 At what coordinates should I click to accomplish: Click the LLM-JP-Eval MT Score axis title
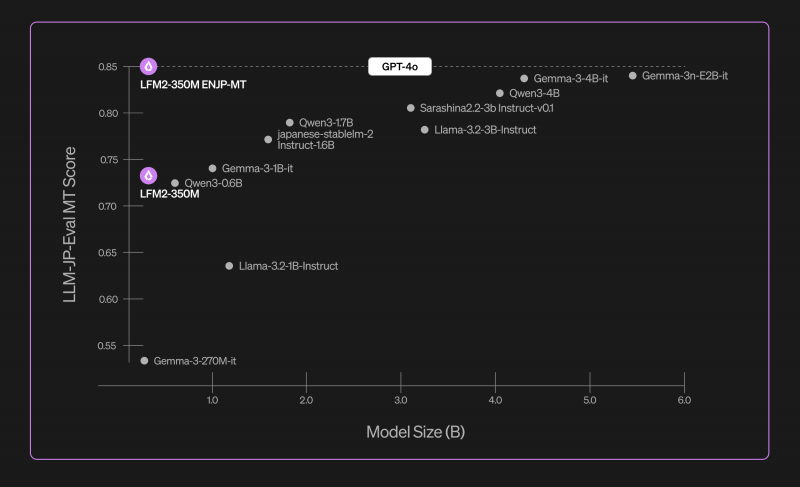coord(69,224)
